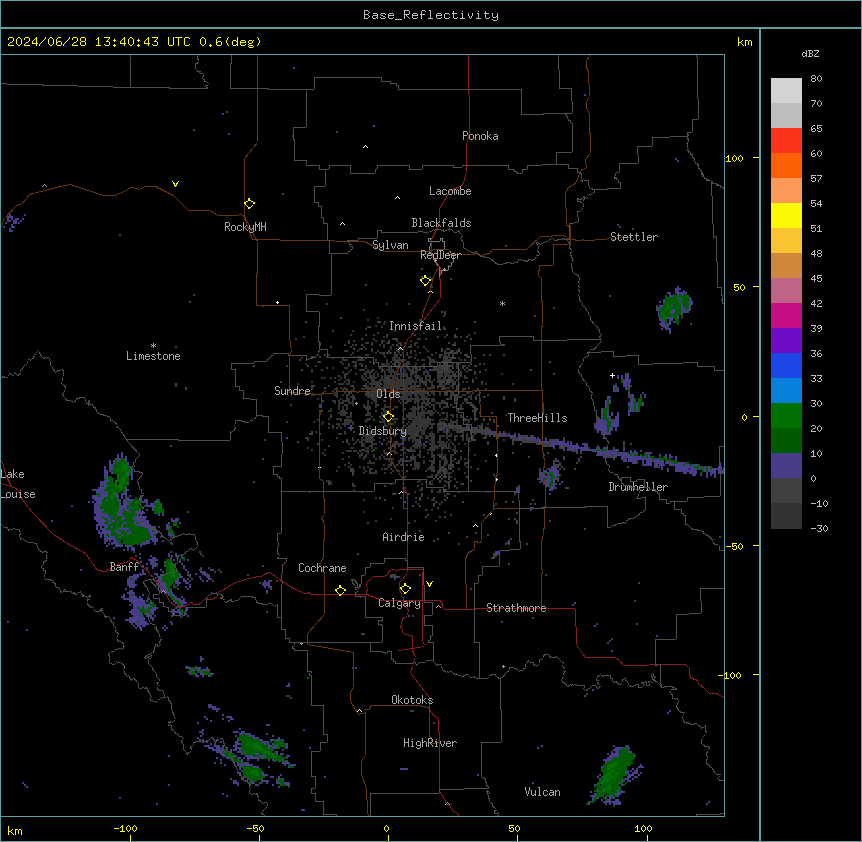Click the Vulcan town label
This screenshot has height=842, width=862.
543,792
